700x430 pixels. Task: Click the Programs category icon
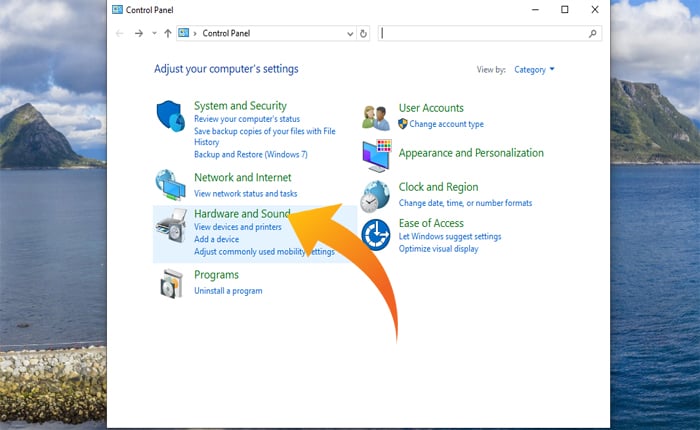point(171,283)
